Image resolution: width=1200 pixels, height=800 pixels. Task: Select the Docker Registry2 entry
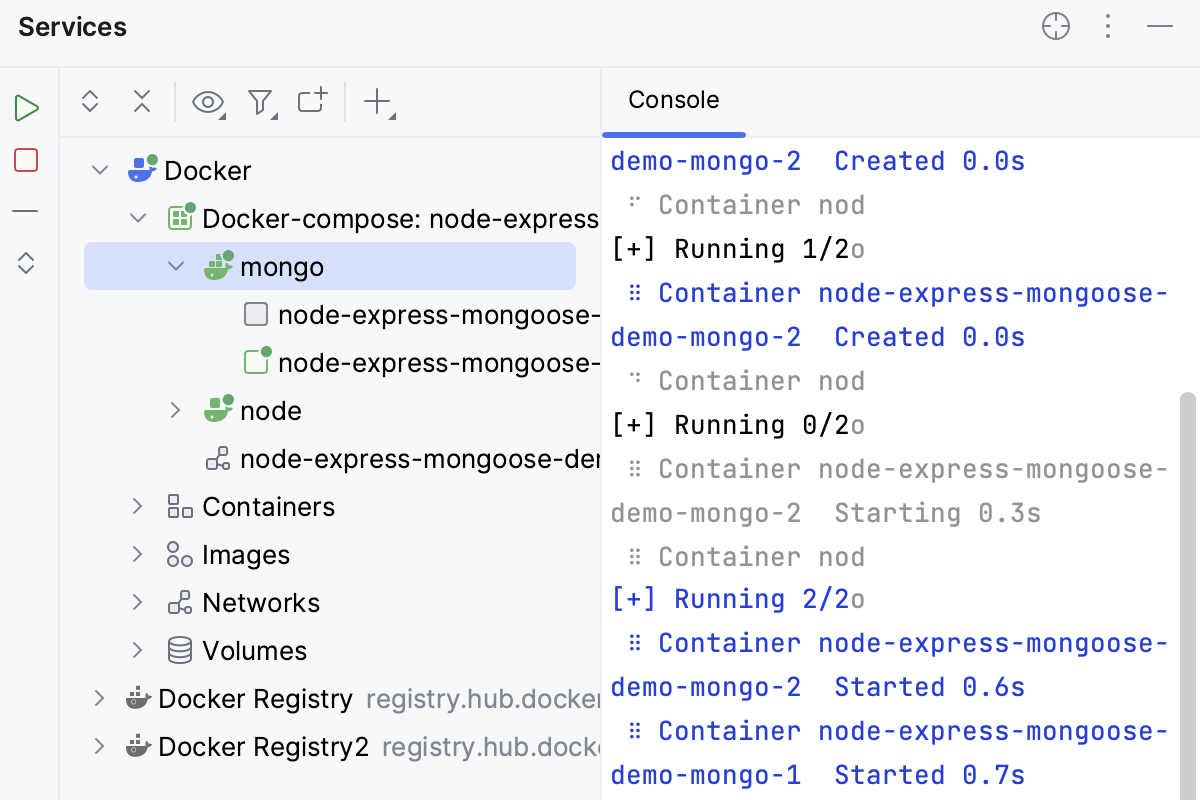(263, 747)
